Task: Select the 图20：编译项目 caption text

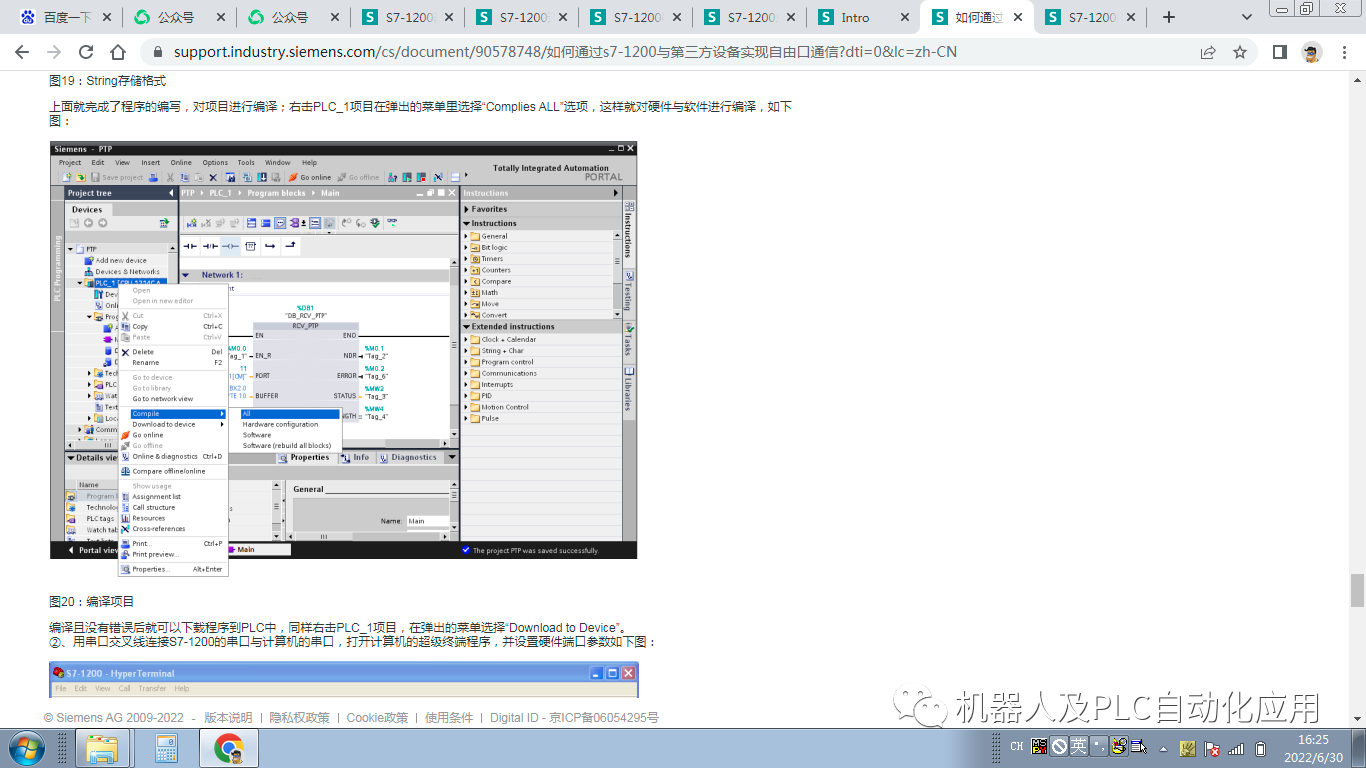Action: pos(92,602)
